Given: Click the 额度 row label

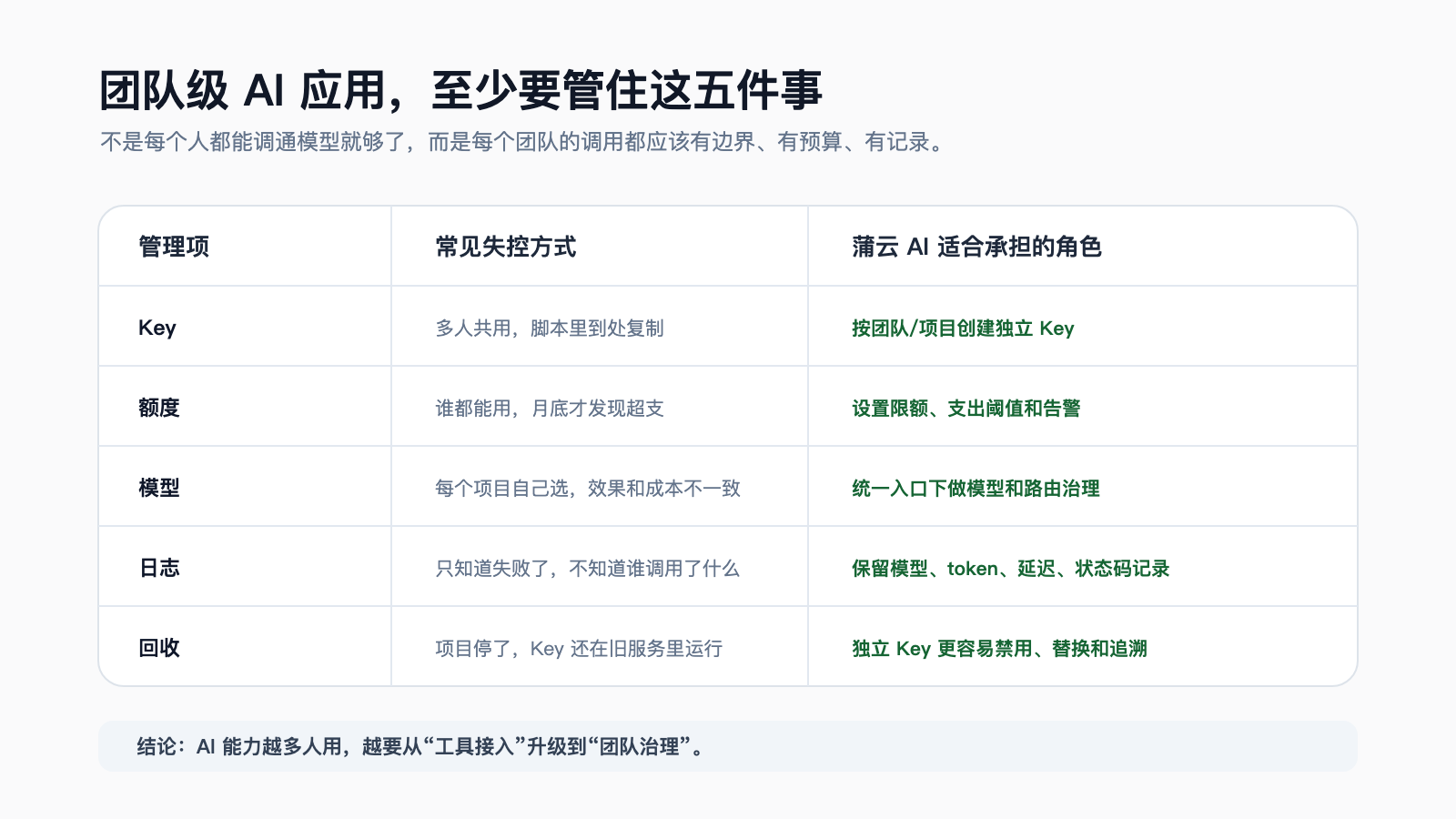Looking at the screenshot, I should pyautogui.click(x=159, y=408).
